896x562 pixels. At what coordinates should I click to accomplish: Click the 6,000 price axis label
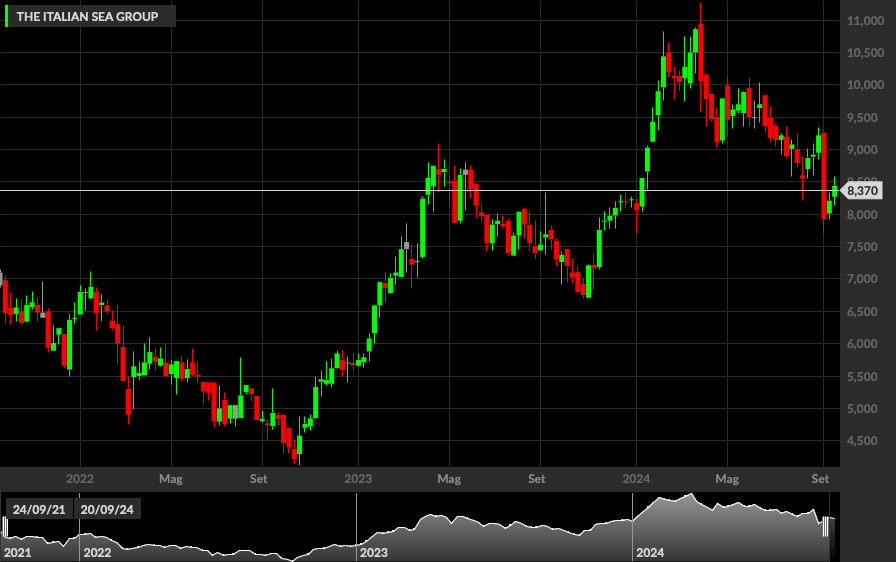click(862, 344)
